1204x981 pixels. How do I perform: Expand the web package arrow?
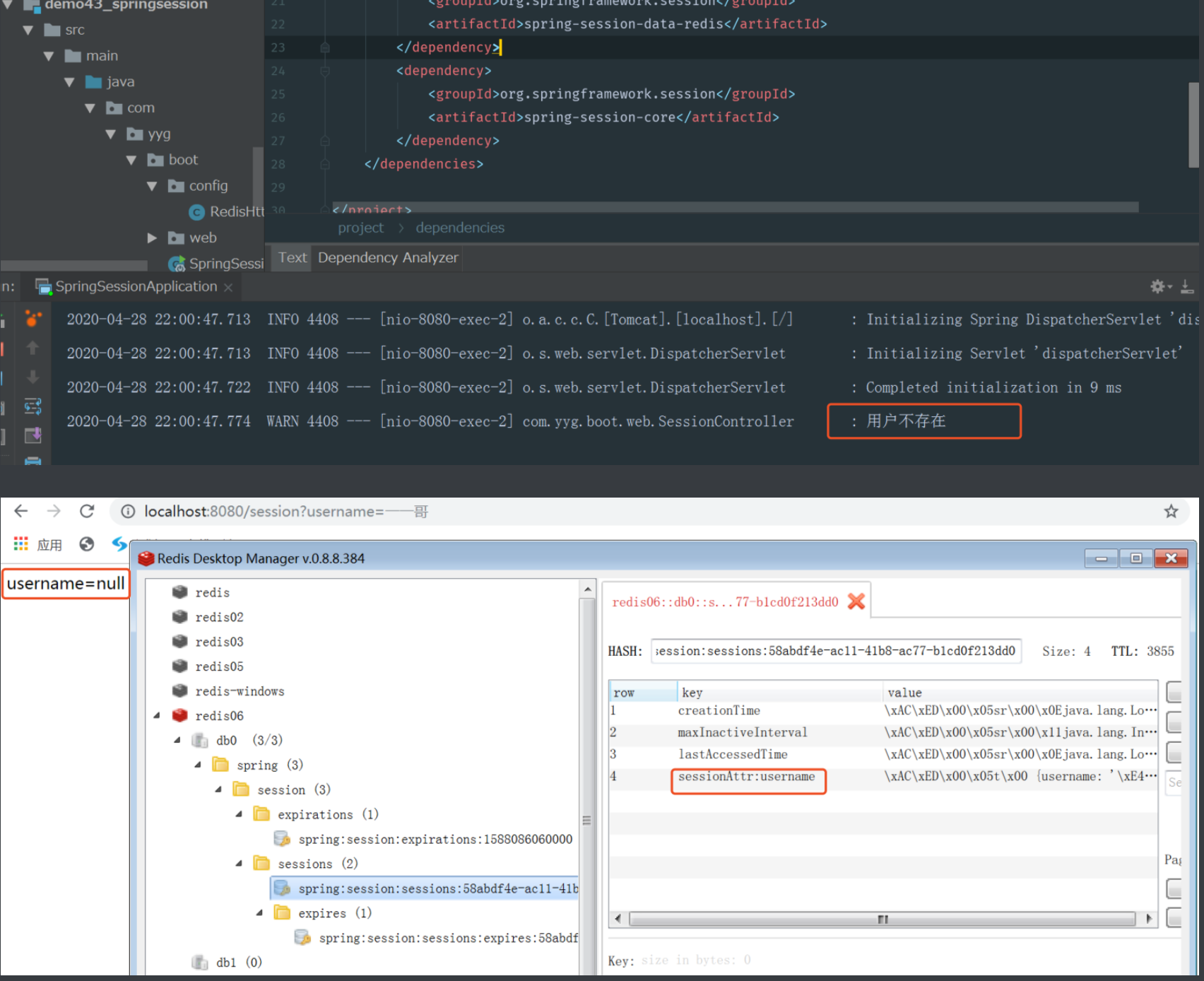[152, 238]
